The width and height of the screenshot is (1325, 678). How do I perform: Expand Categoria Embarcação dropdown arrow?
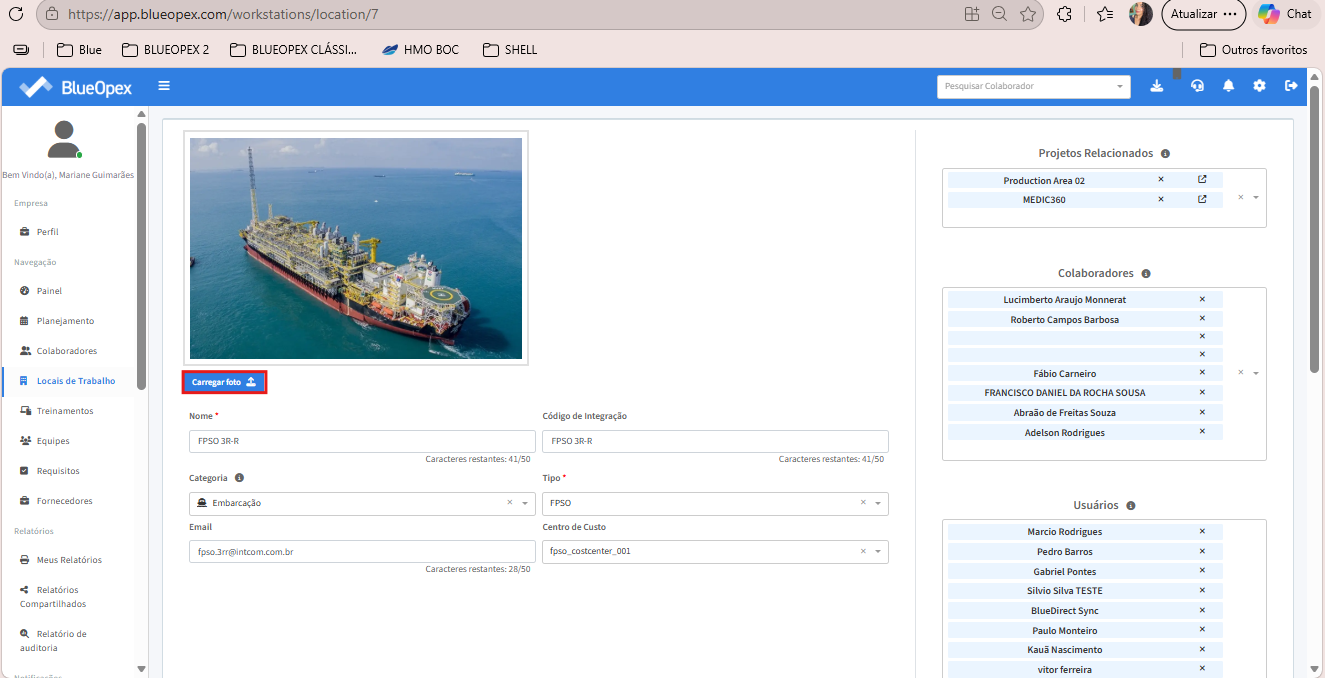(524, 503)
